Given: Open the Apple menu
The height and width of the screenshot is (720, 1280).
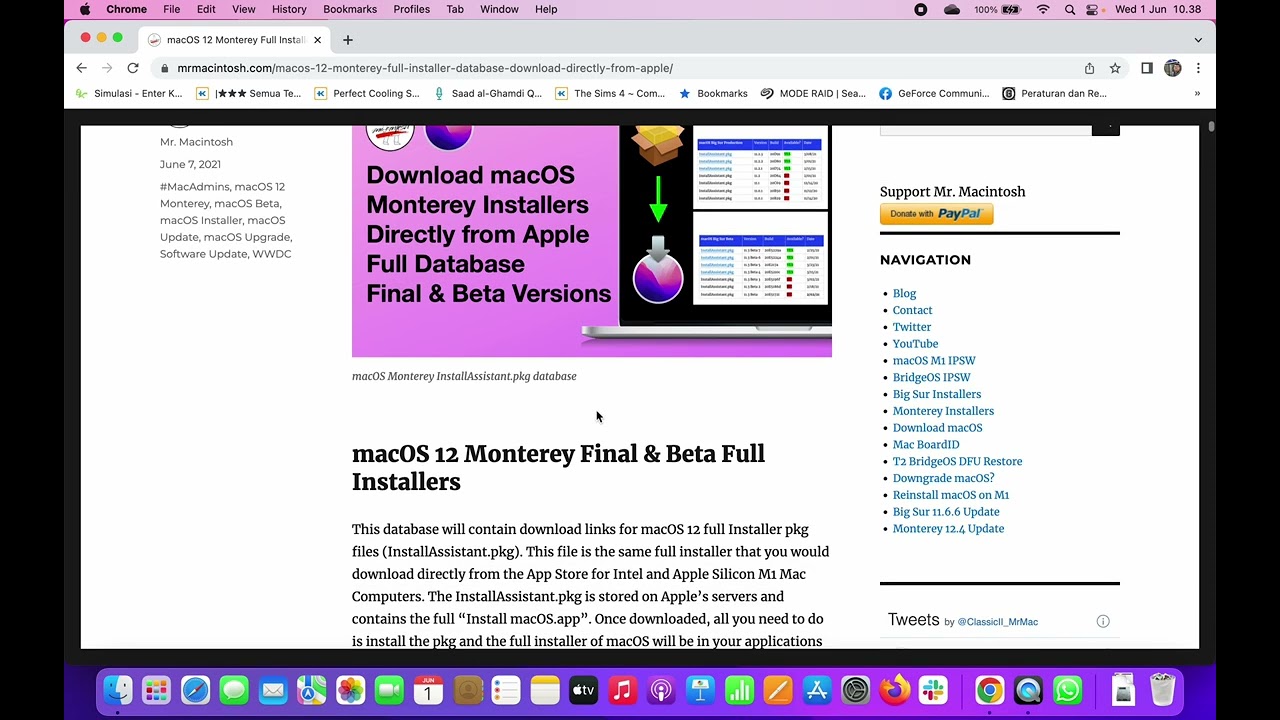Looking at the screenshot, I should (x=85, y=9).
